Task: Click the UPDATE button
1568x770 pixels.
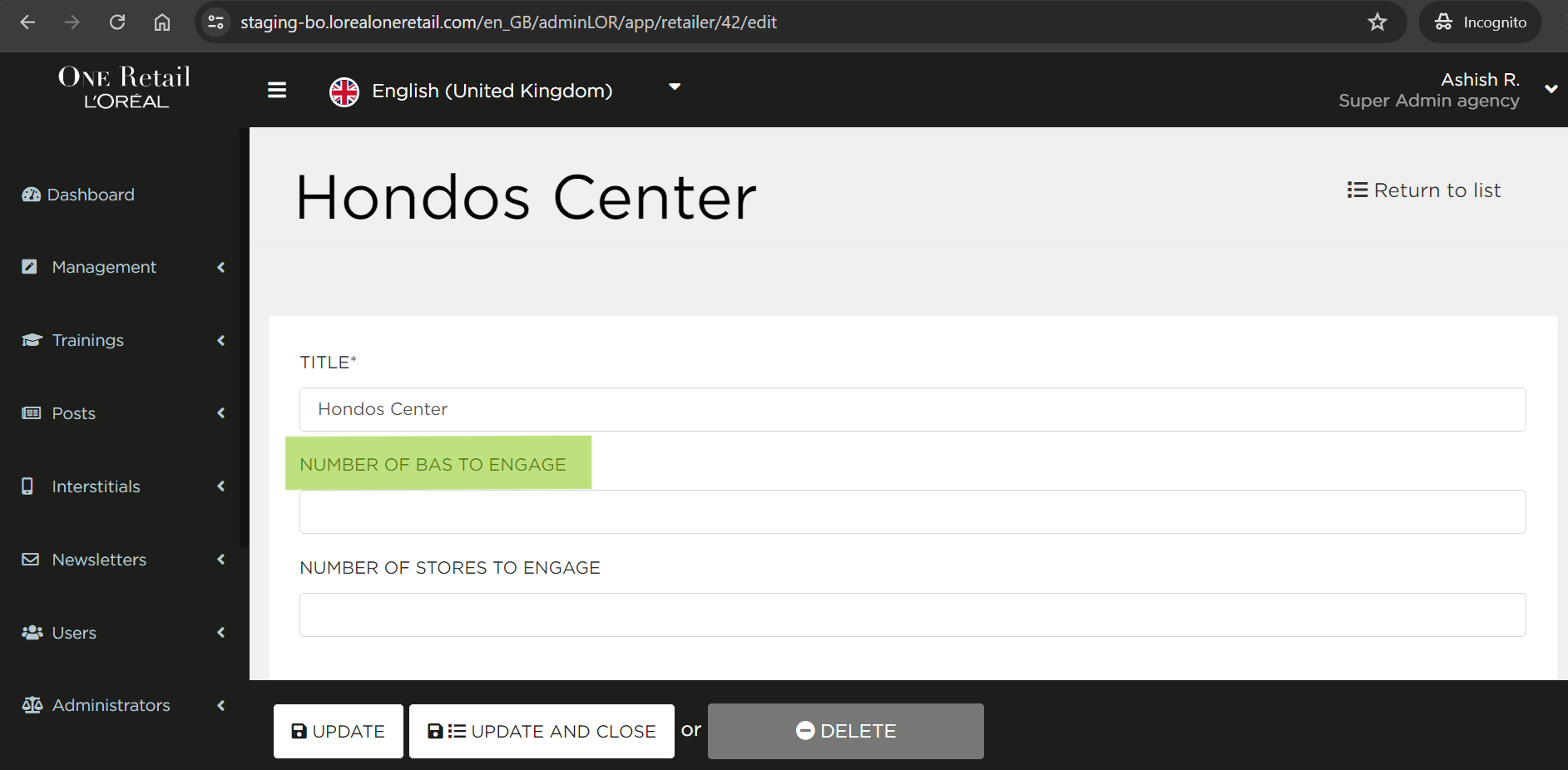Action: click(x=339, y=732)
